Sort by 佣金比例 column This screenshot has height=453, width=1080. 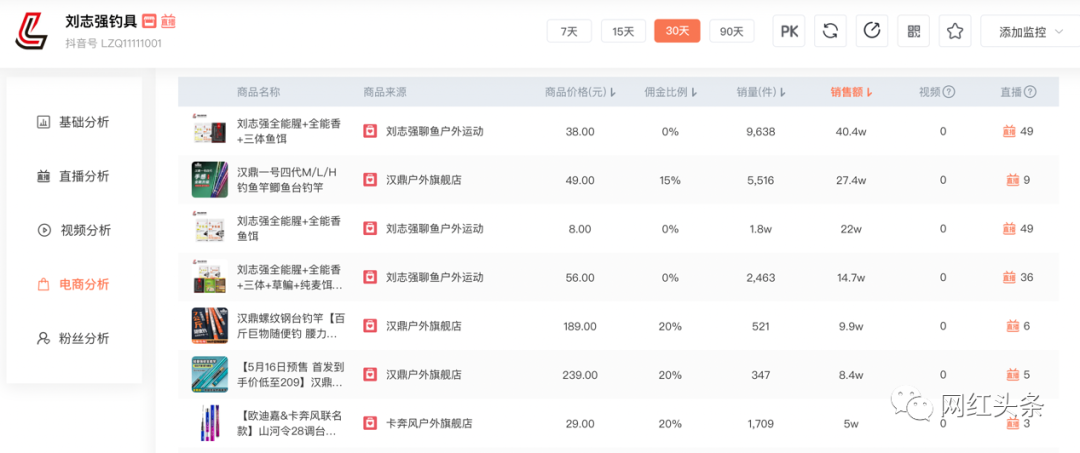point(669,92)
